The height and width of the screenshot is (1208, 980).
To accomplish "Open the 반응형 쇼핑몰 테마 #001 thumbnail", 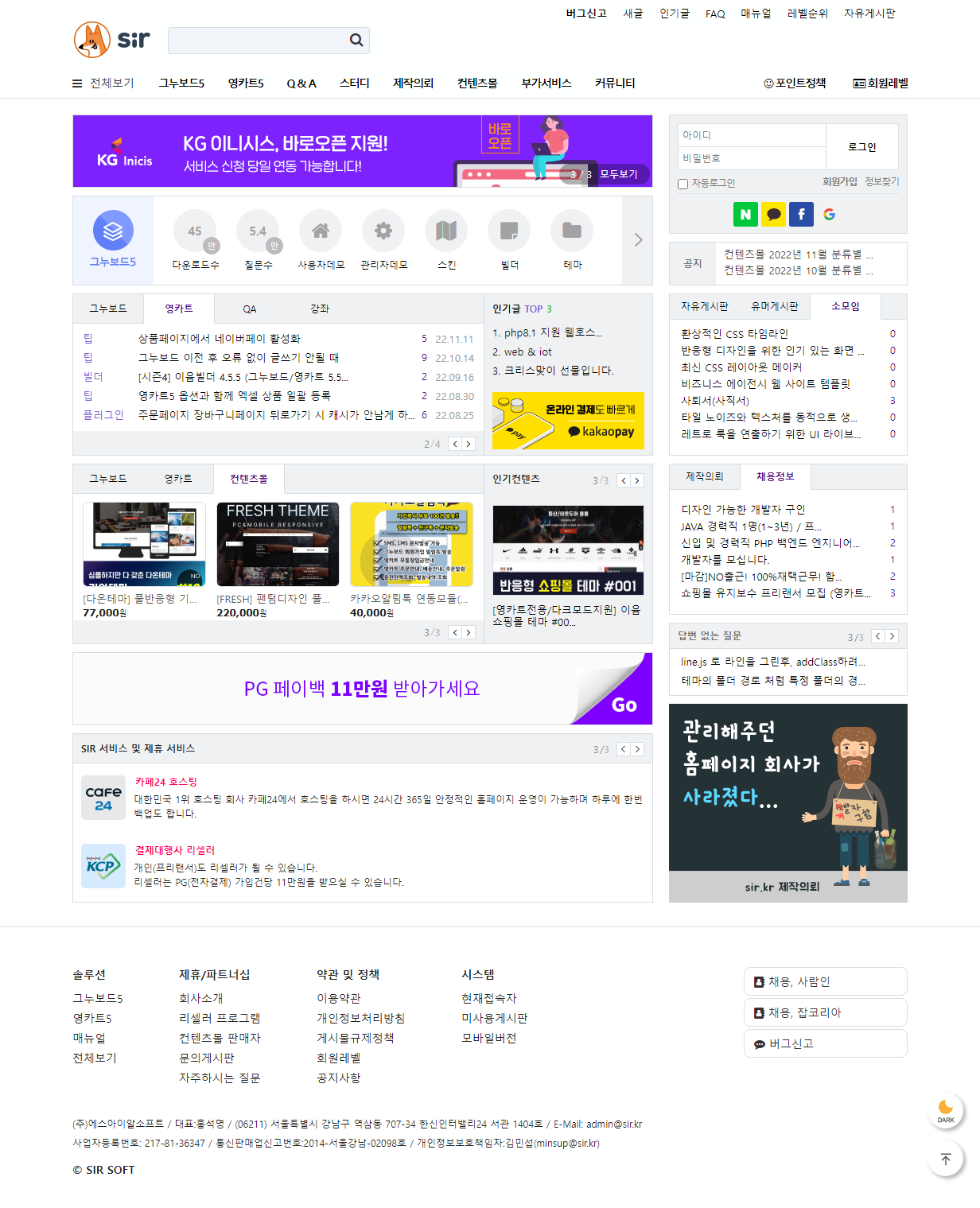I will click(568, 550).
